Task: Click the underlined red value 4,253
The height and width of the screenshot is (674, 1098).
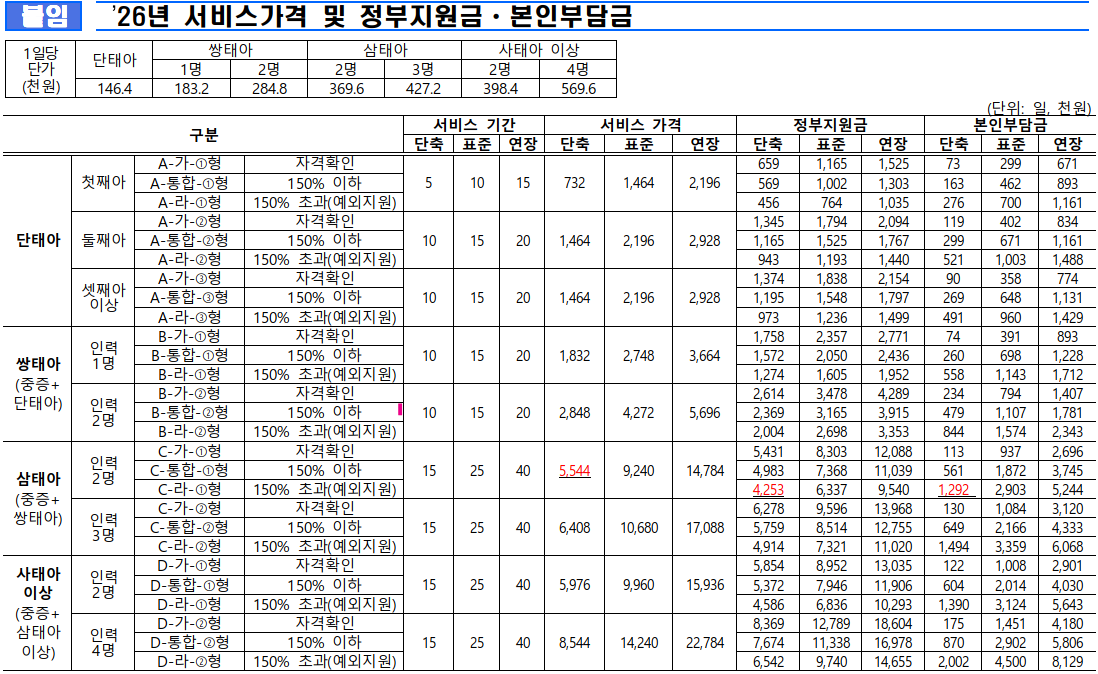Action: pos(768,490)
